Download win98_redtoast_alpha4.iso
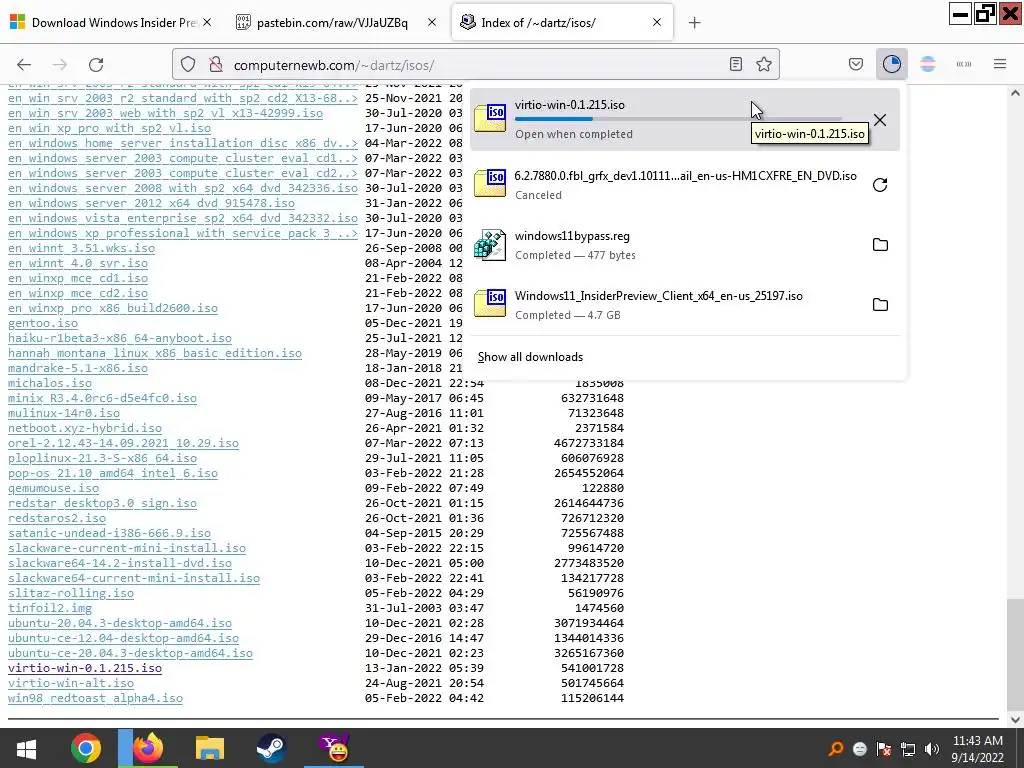The height and width of the screenshot is (768, 1024). click(x=95, y=698)
